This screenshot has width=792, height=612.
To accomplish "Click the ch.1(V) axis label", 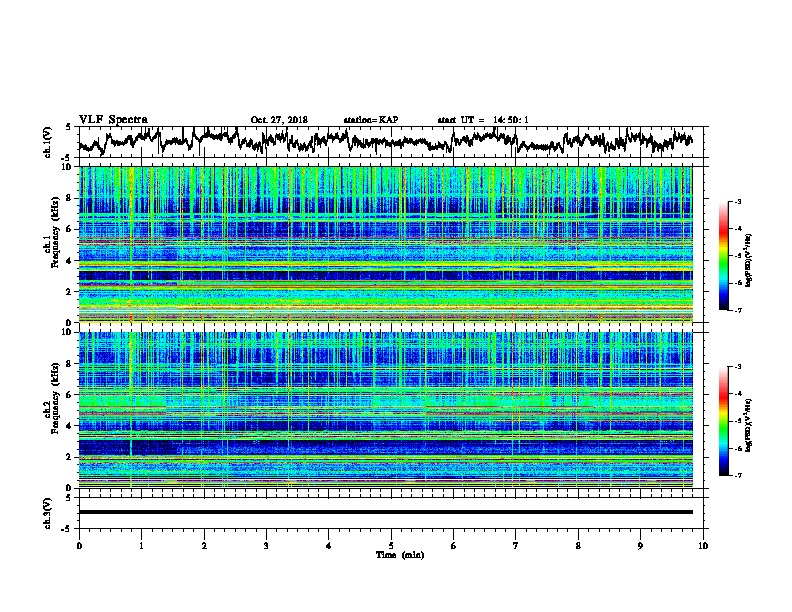I will coord(48,142).
